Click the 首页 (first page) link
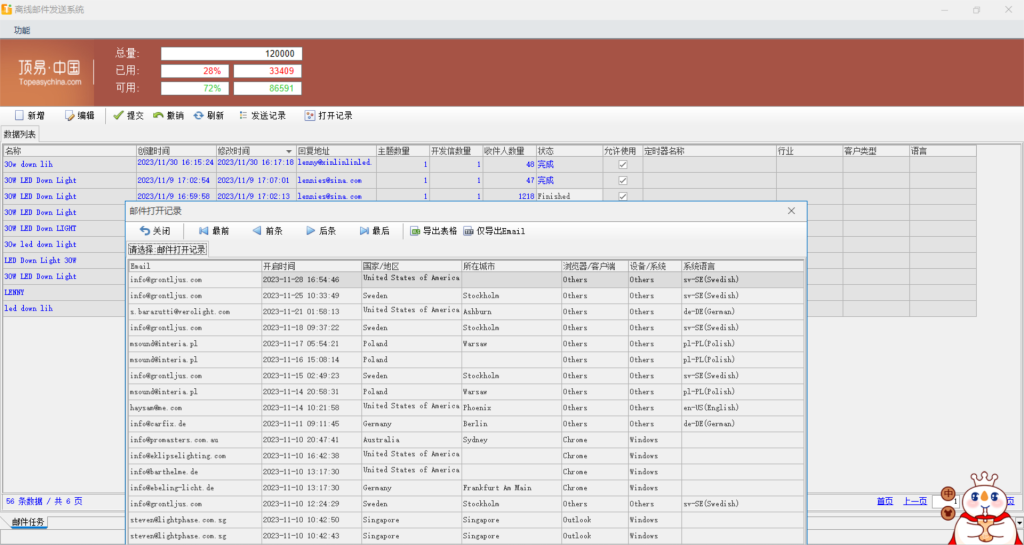 tap(884, 501)
